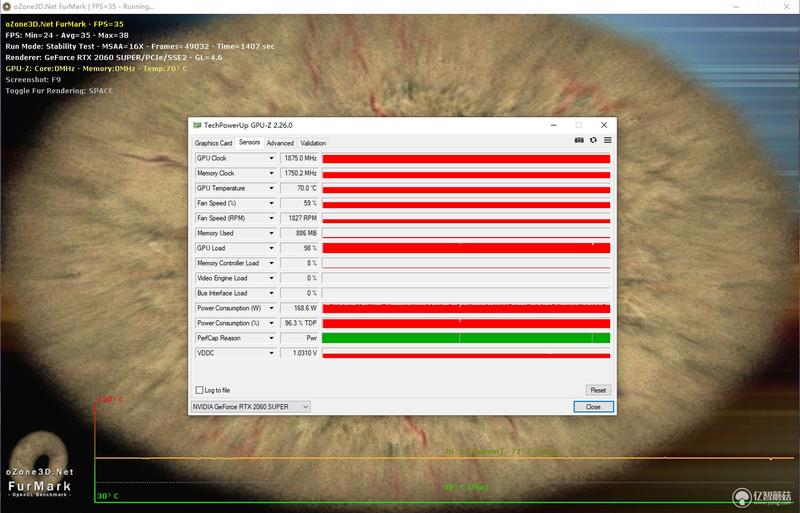
Task: Go to the Validation tab
Action: tap(313, 143)
